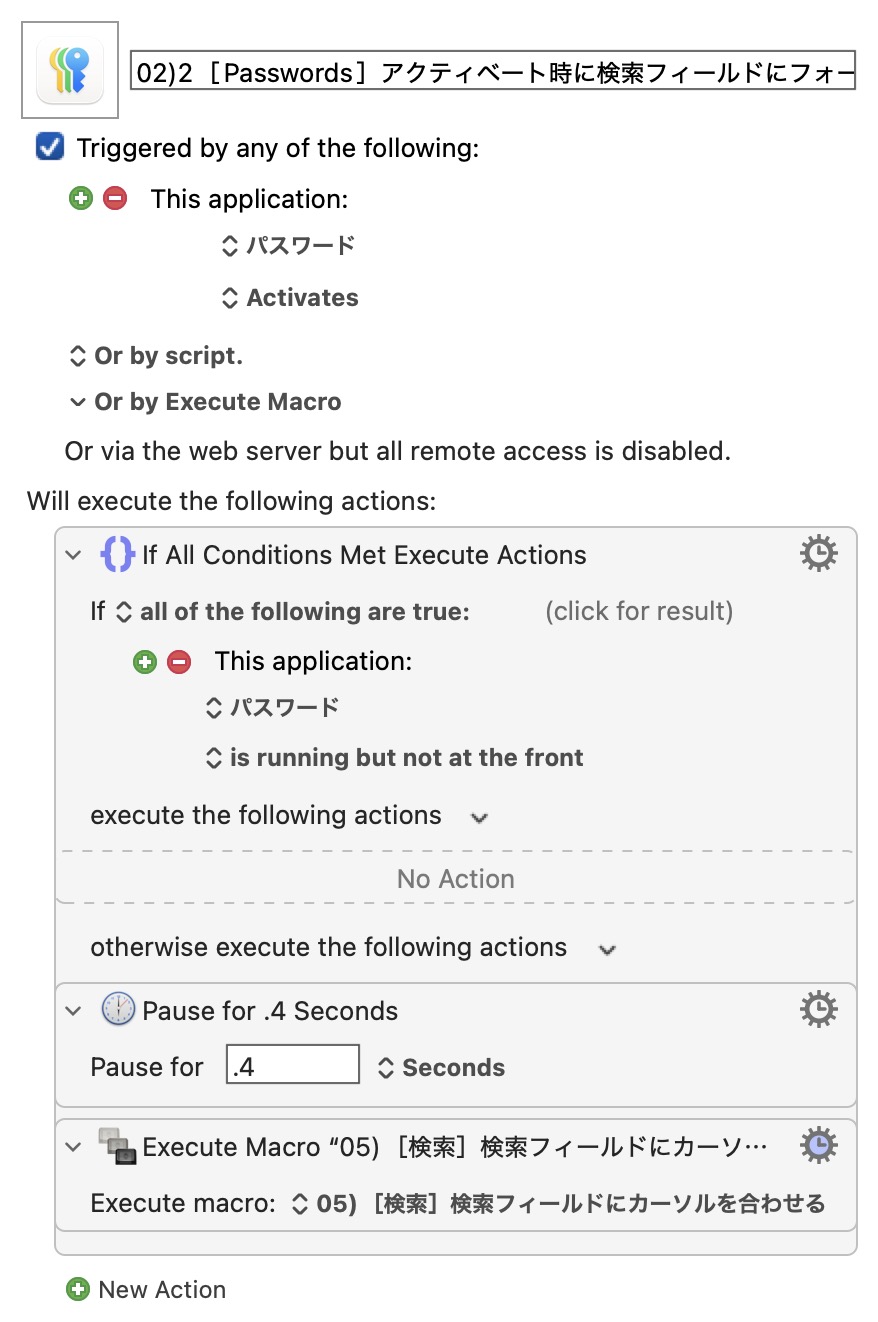Image resolution: width=878 pixels, height=1322 pixels.
Task: Collapse the Or by Execute Macro section
Action: pyautogui.click(x=77, y=402)
